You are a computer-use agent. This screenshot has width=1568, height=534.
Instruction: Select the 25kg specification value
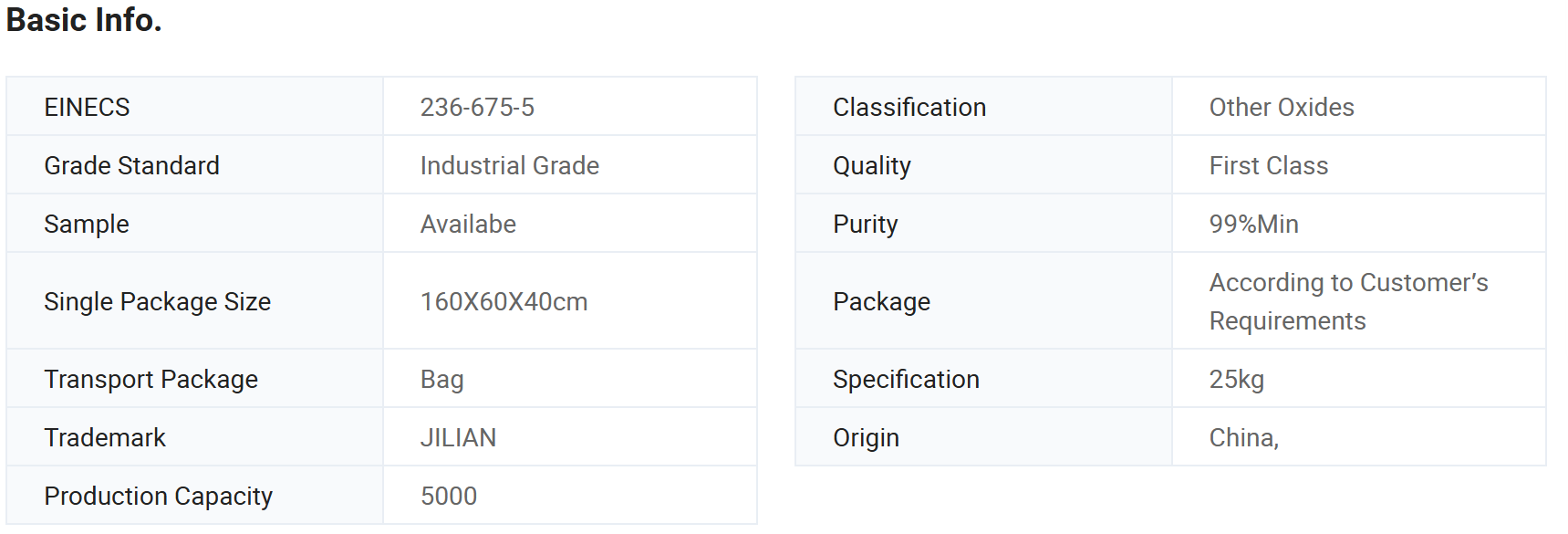pos(1237,380)
